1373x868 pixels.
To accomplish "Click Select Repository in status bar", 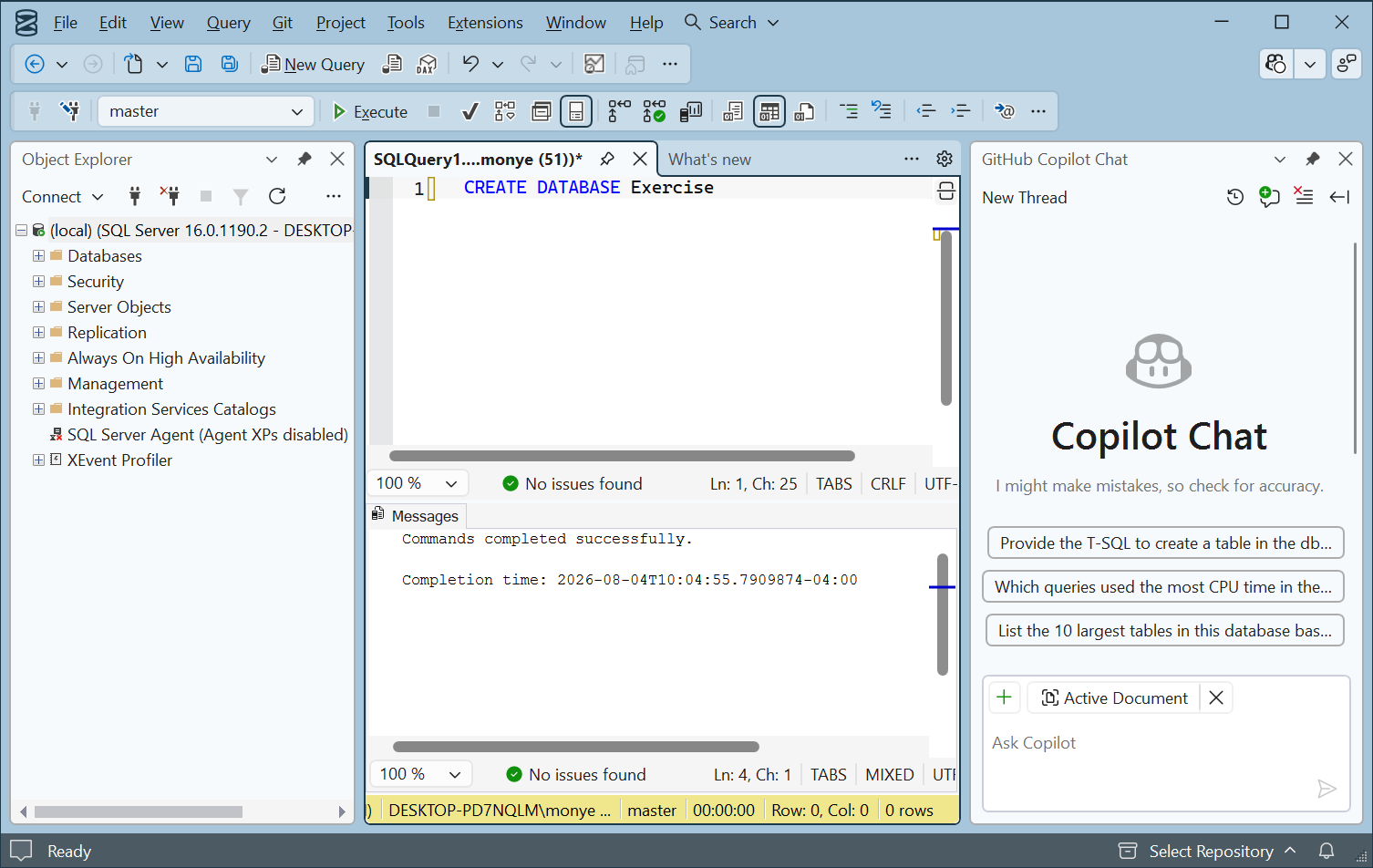I will pos(1211,851).
